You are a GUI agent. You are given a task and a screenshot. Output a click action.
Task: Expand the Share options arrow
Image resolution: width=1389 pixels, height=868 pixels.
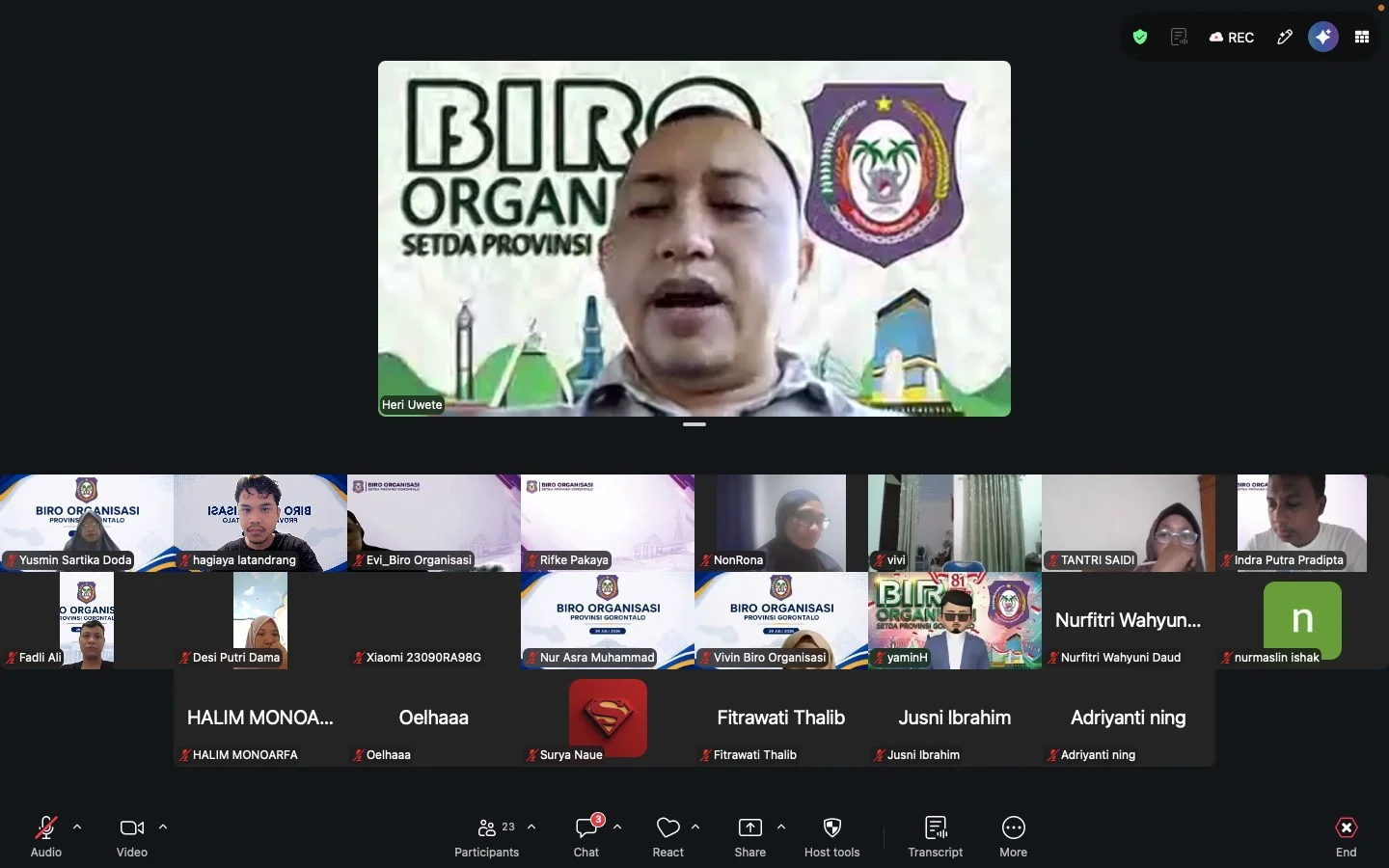coord(781,827)
